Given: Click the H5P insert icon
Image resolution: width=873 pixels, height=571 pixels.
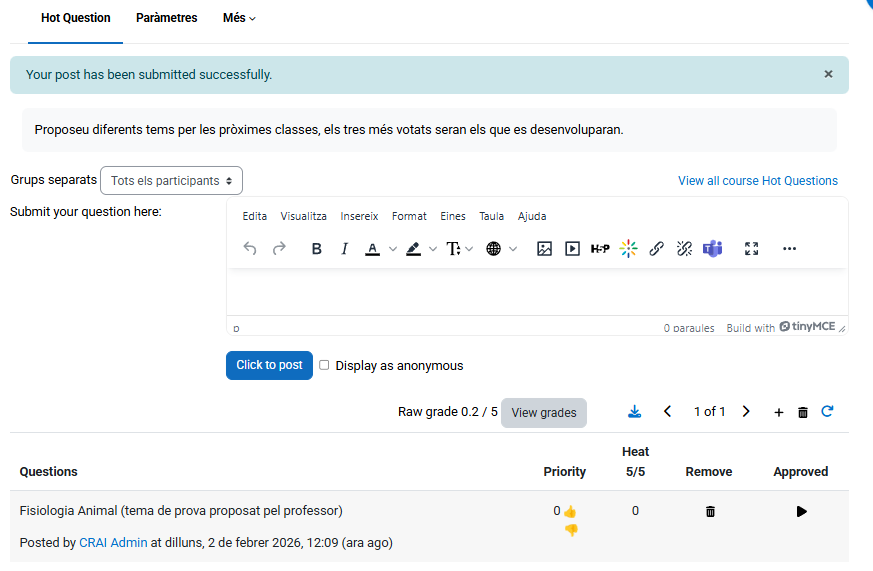Looking at the screenshot, I should click(600, 249).
